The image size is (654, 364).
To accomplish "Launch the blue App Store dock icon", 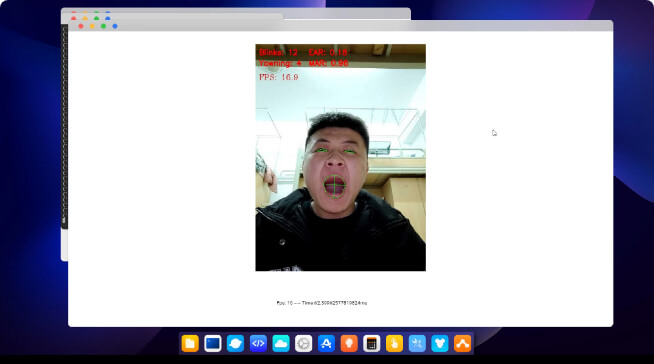I will click(326, 344).
